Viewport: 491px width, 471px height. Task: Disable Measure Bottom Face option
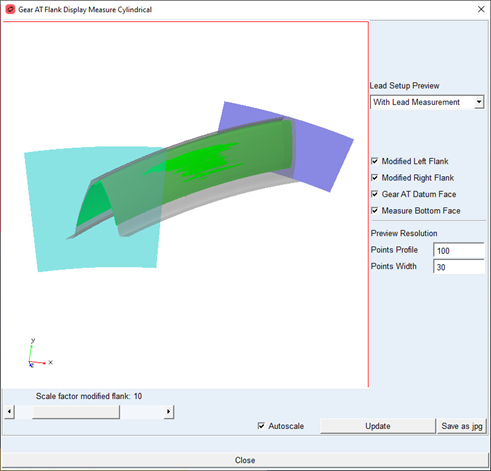coord(375,211)
